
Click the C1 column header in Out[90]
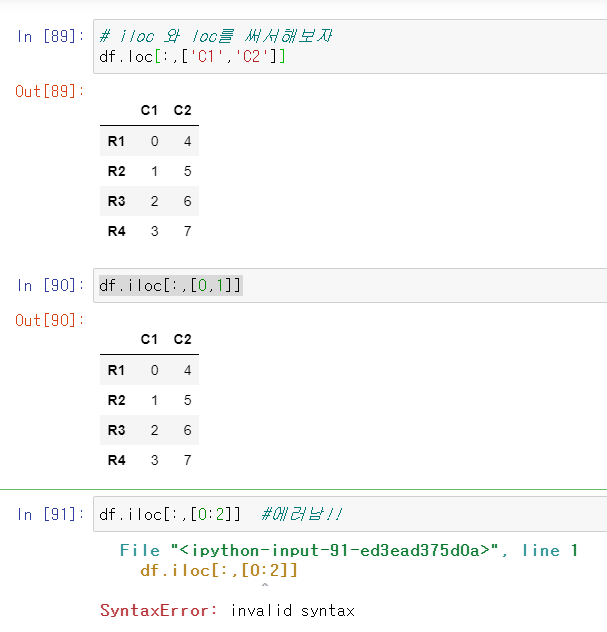pos(149,339)
